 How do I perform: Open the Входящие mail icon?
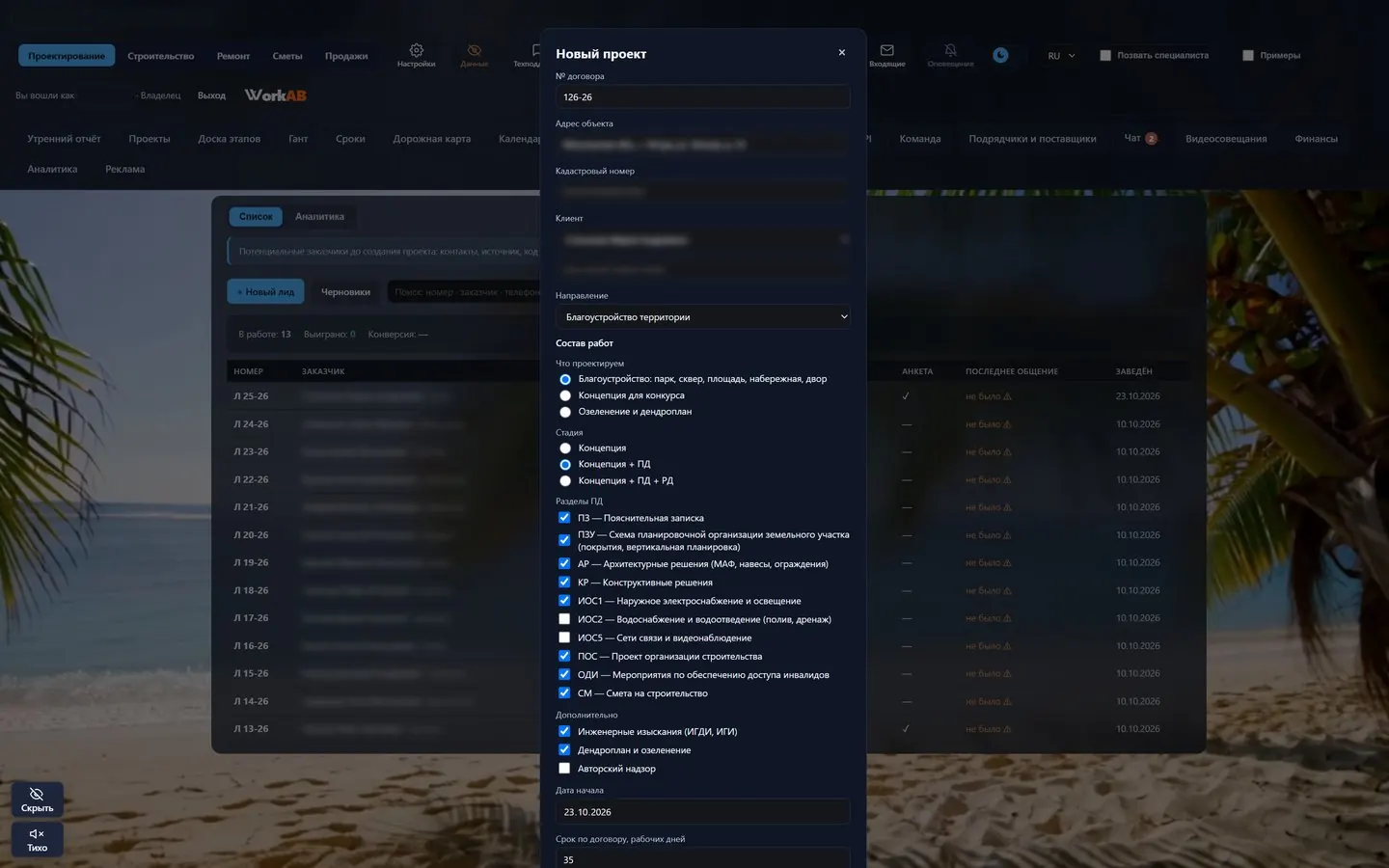click(887, 55)
